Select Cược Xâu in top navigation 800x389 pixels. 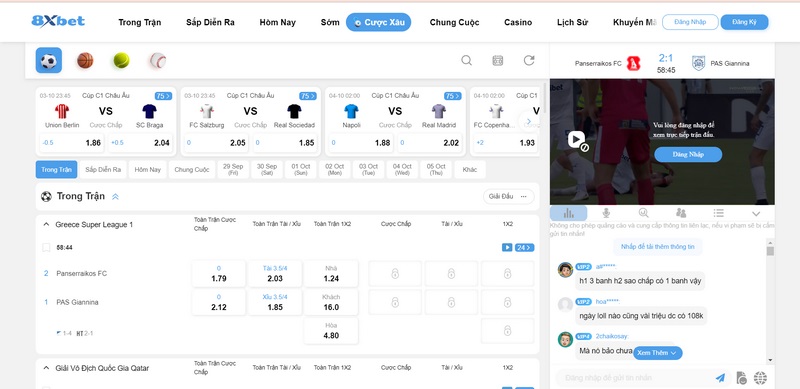(379, 22)
